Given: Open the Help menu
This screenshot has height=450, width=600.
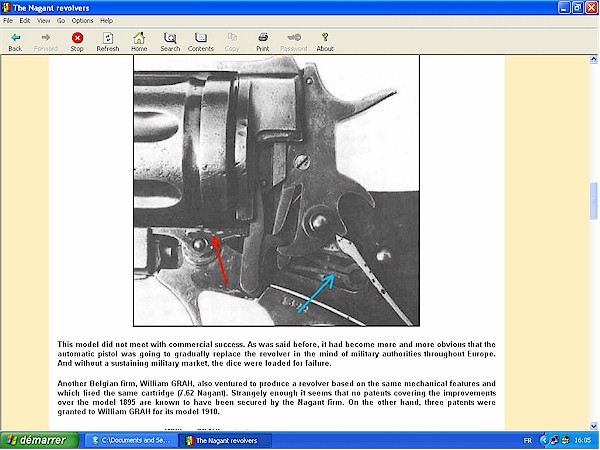Looking at the screenshot, I should [106, 21].
